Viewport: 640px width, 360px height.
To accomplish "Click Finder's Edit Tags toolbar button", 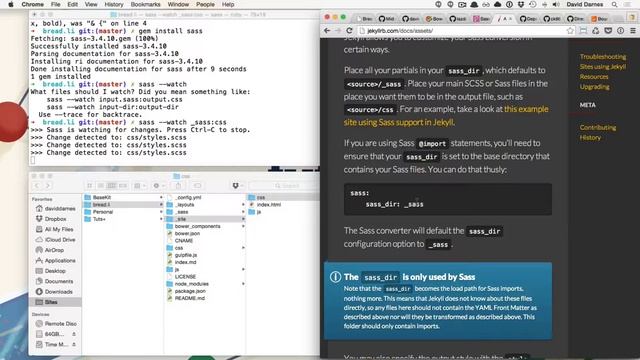I will tap(197, 186).
